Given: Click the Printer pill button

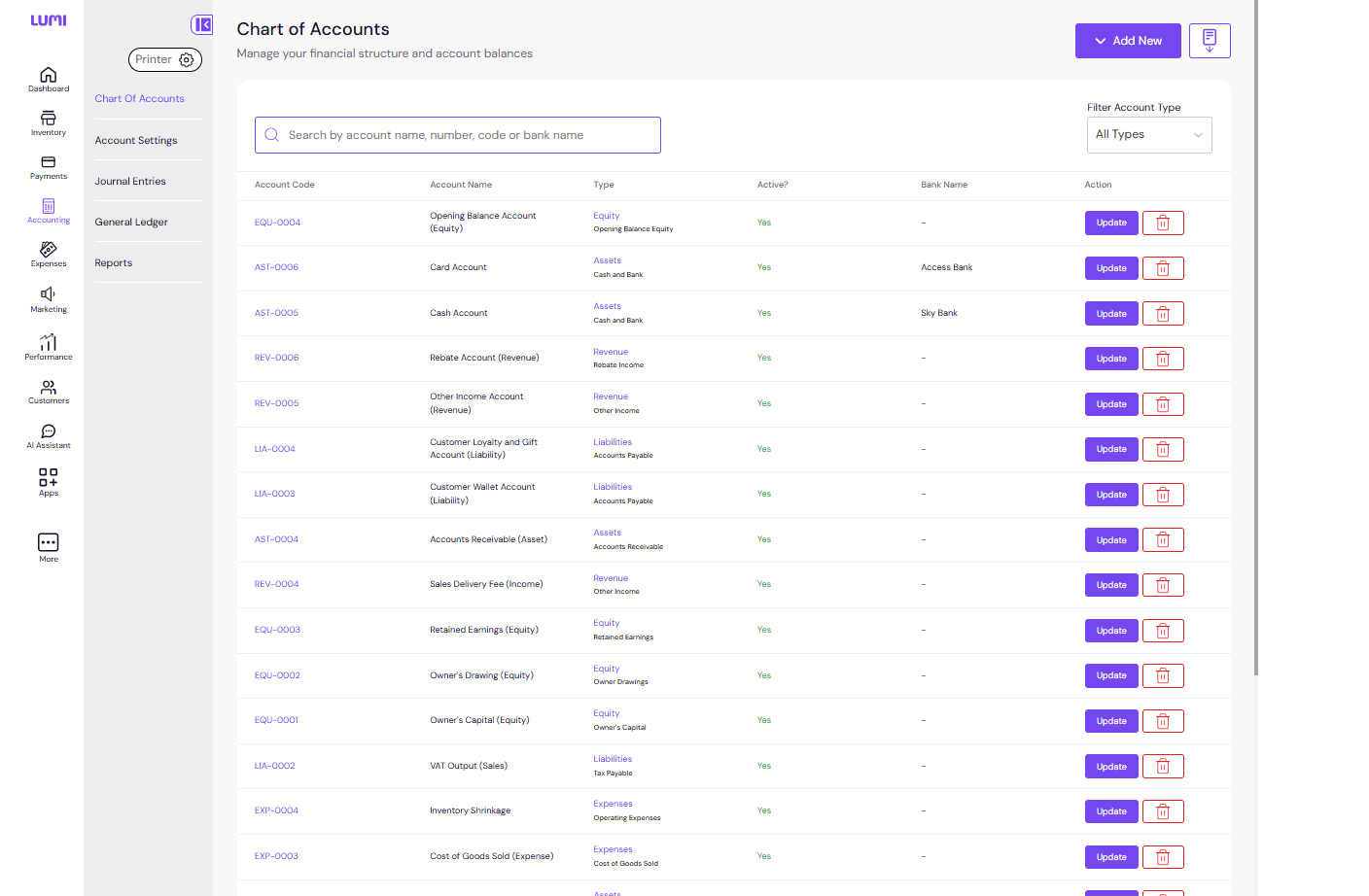Looking at the screenshot, I should [164, 59].
